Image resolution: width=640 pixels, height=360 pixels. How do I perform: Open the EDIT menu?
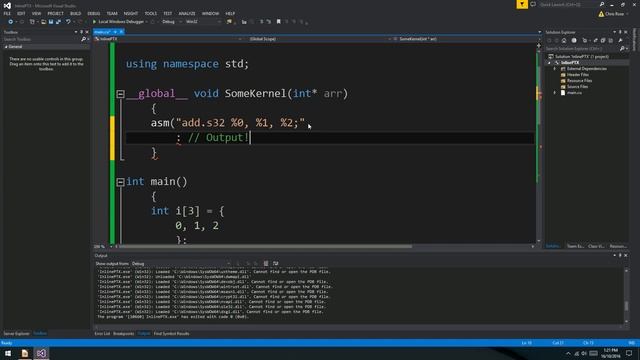[21, 13]
